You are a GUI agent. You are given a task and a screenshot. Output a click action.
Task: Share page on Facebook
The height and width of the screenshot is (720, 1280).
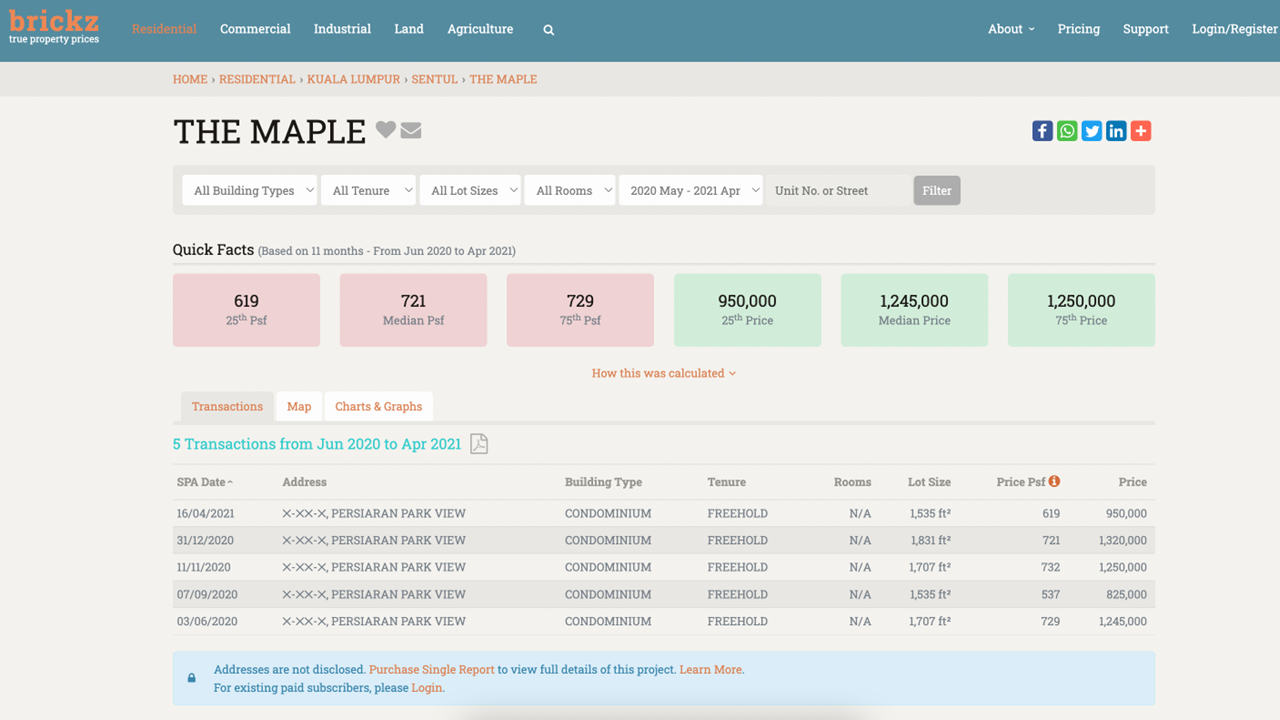tap(1042, 131)
